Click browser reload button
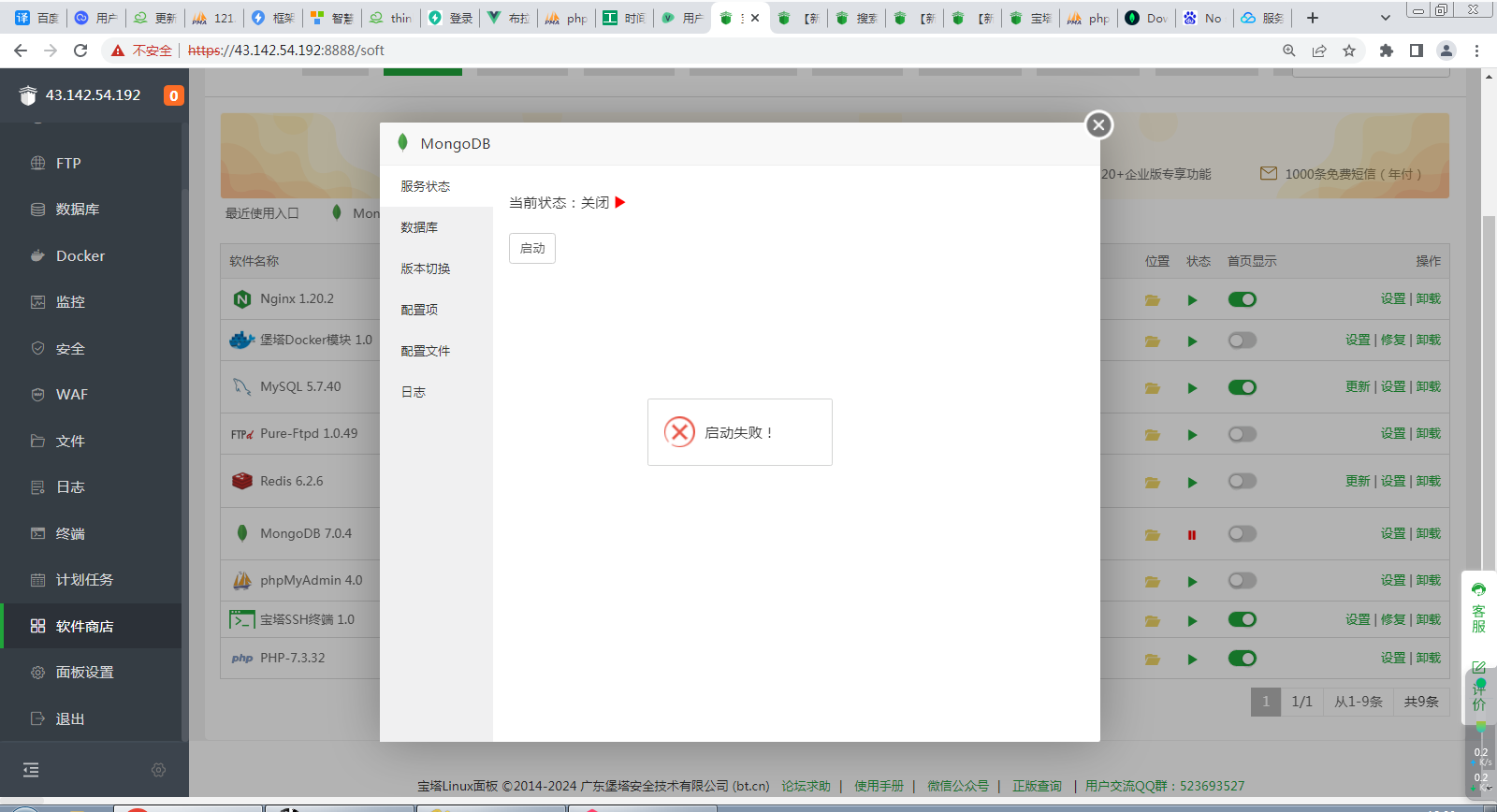 [x=80, y=51]
